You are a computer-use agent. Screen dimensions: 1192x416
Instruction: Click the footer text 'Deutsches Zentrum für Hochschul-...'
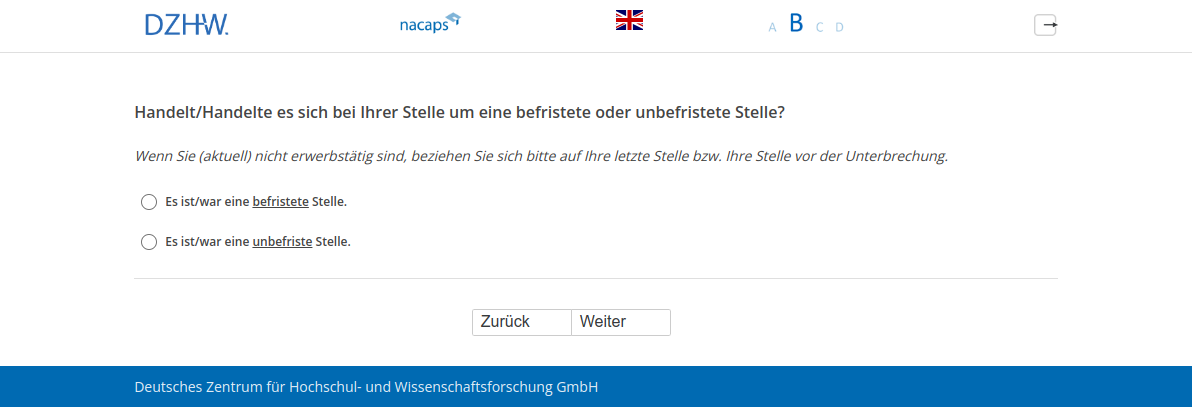click(x=366, y=387)
